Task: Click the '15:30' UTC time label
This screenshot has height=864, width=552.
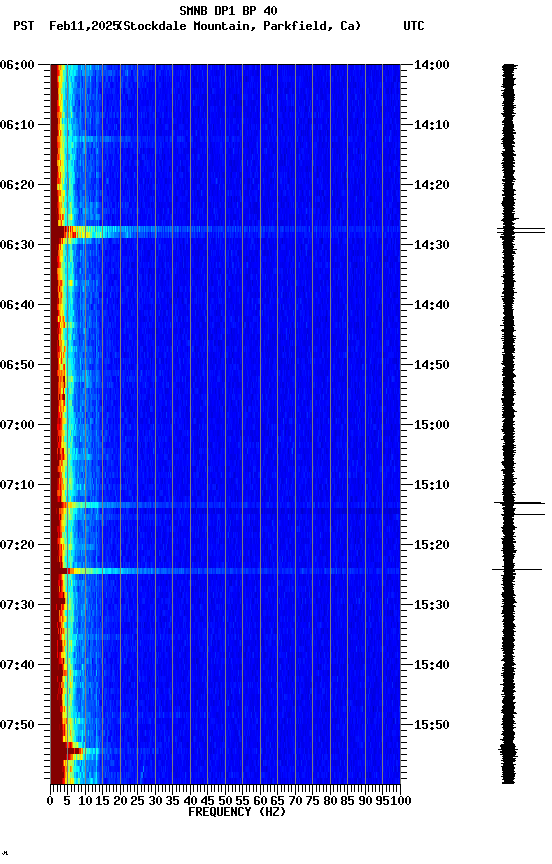Action: coord(432,606)
